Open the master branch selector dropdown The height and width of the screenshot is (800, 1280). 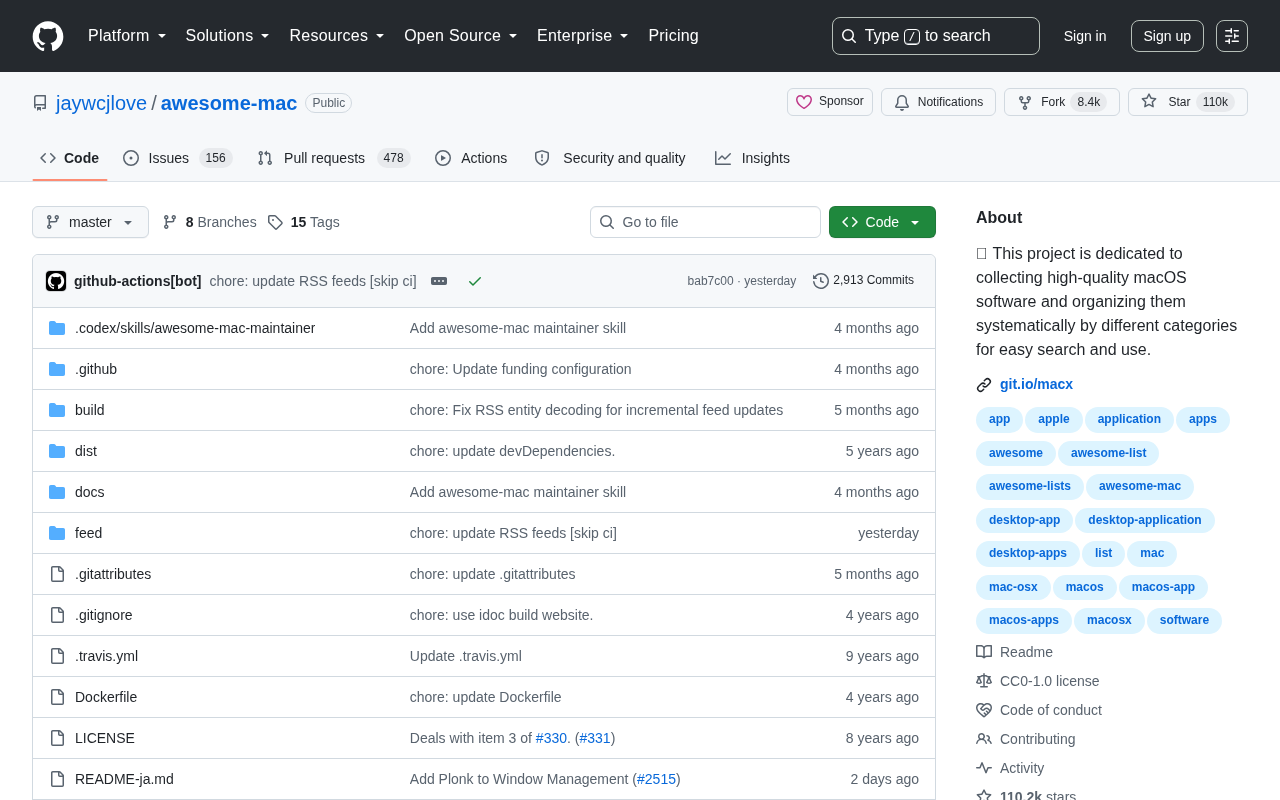point(90,222)
